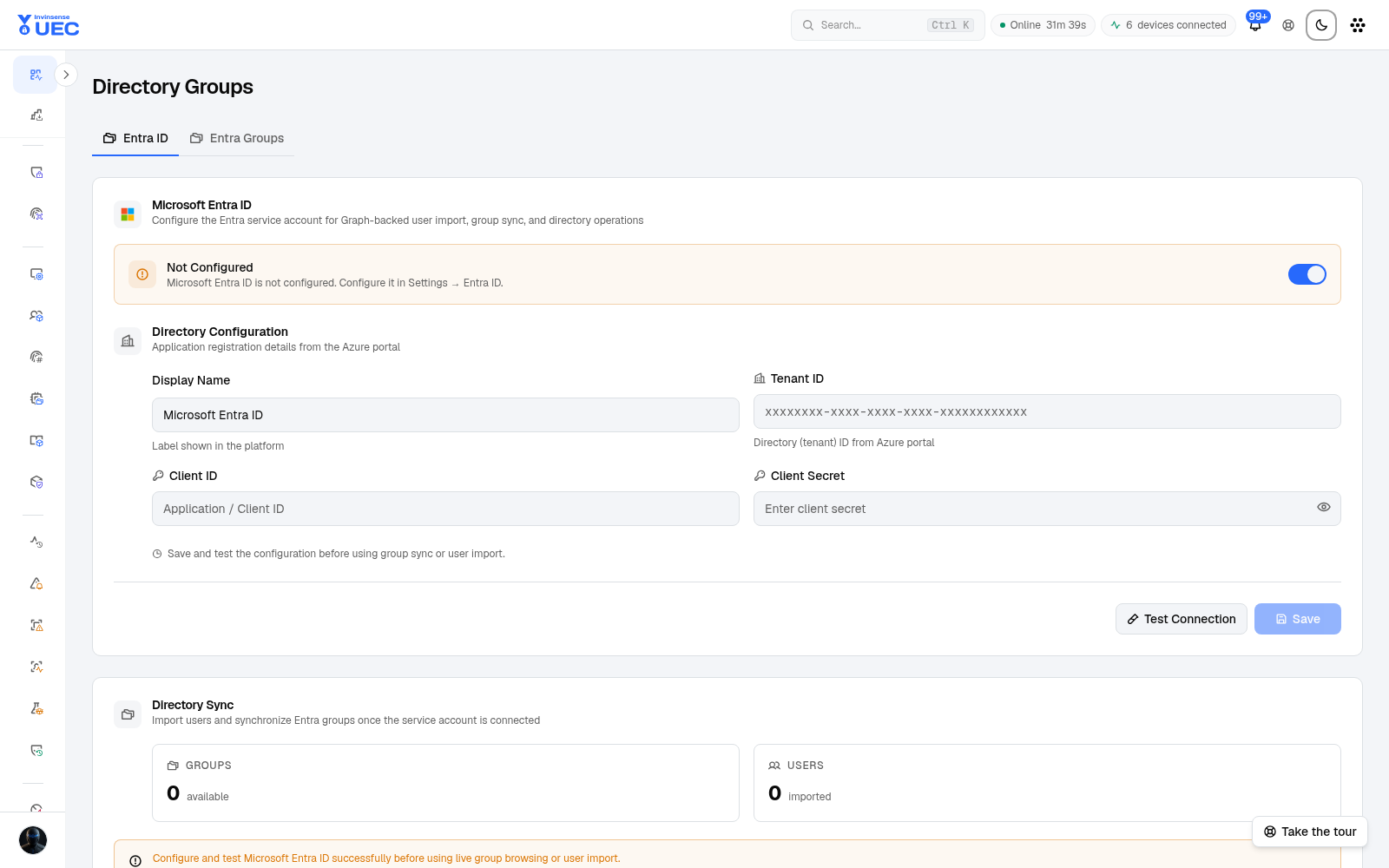Screen dimensions: 1389x868
Task: Click the help lifebuoy icon in header
Action: 1288,25
